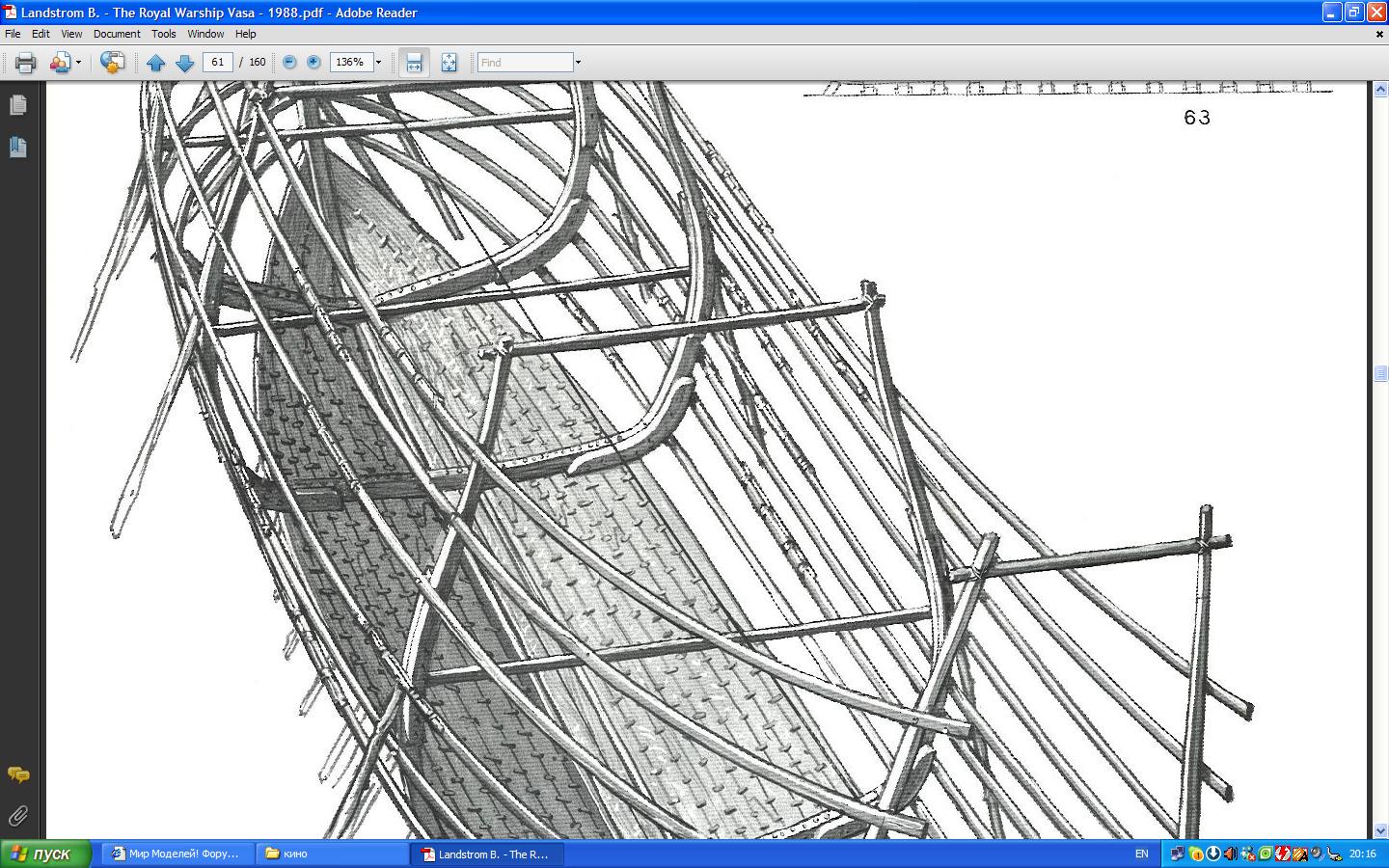Click the Adobe Reader title bar PDF icon
This screenshot has width=1389, height=868.
click(x=10, y=13)
